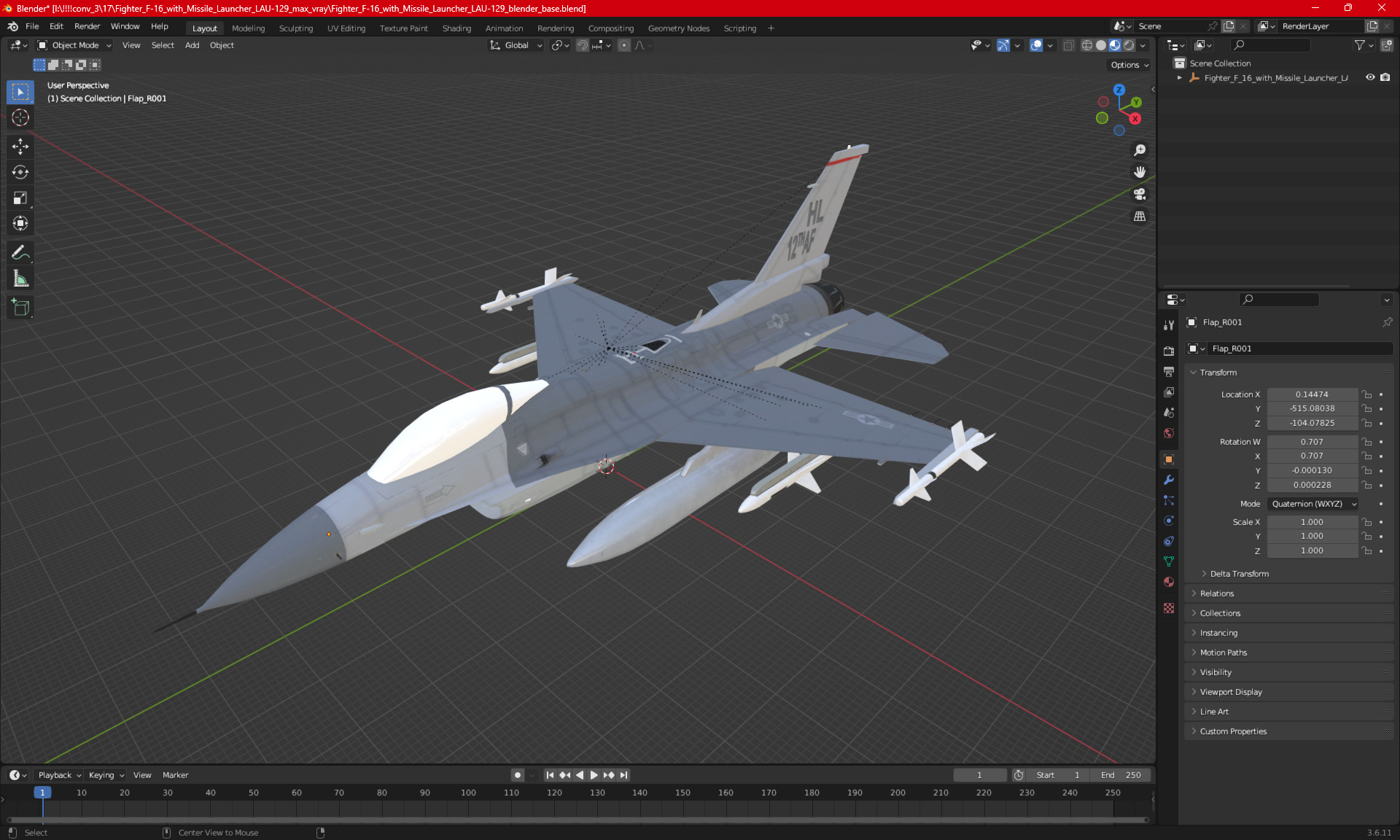The height and width of the screenshot is (840, 1400).
Task: Open the Options dropdown in viewport
Action: point(1129,65)
